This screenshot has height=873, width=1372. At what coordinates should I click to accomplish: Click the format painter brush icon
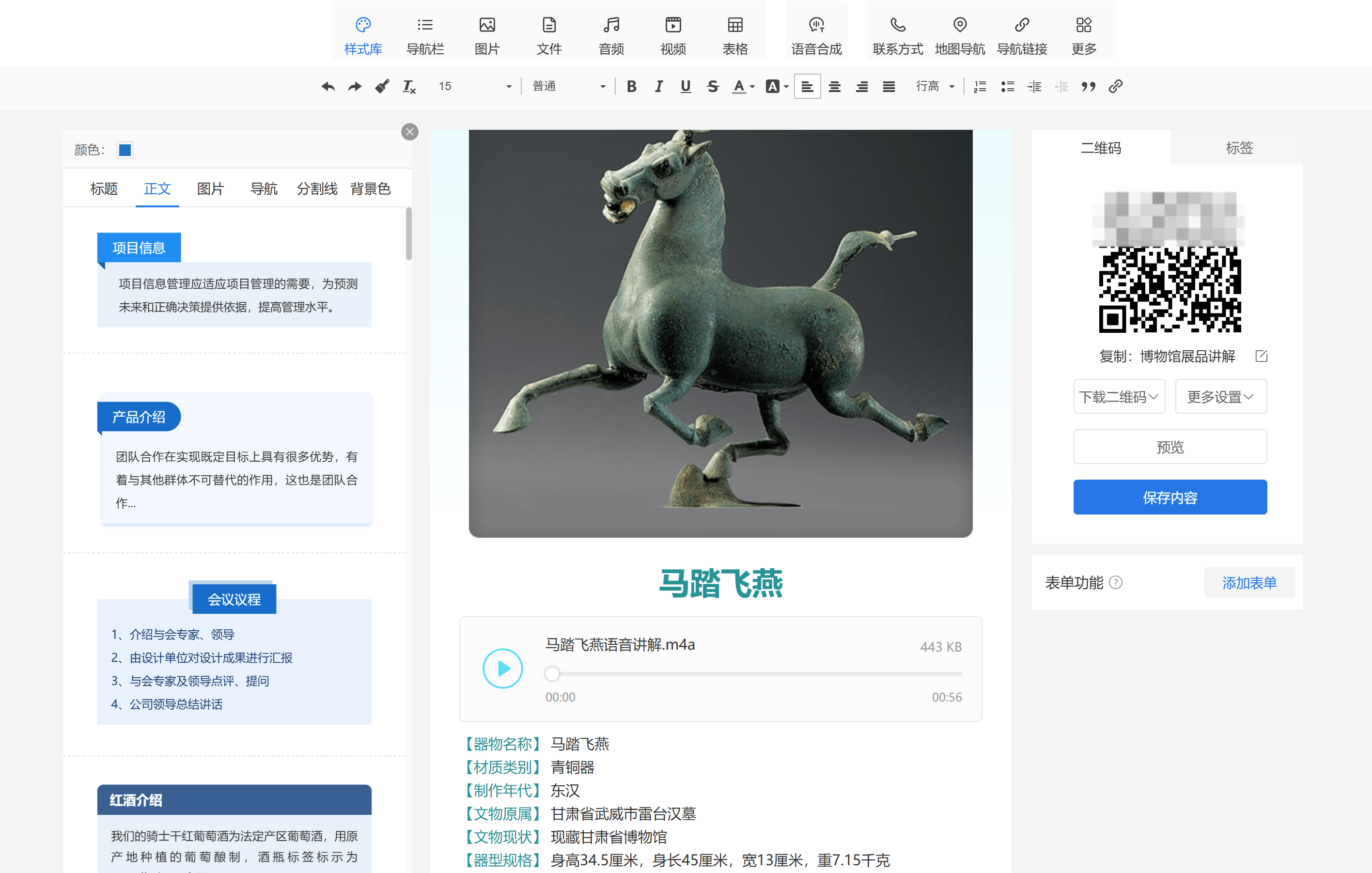[x=382, y=87]
